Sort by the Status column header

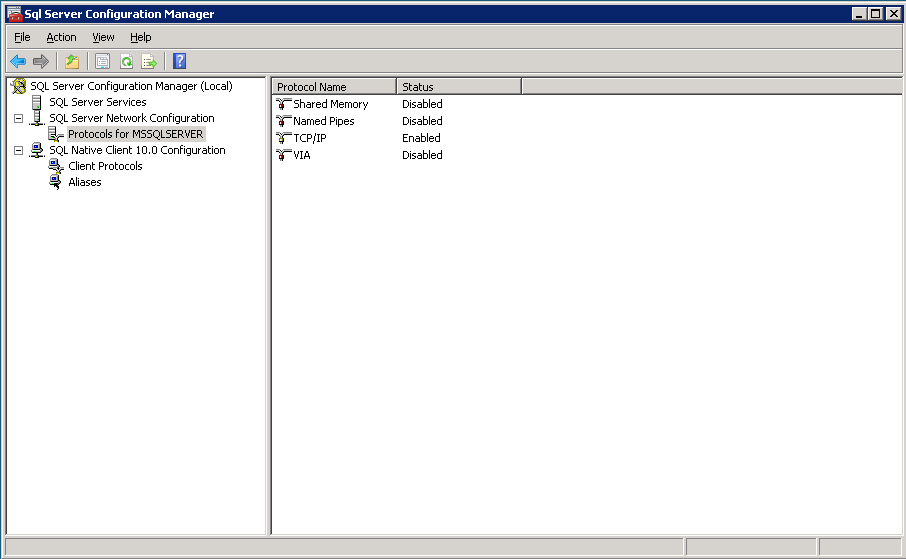tap(459, 87)
